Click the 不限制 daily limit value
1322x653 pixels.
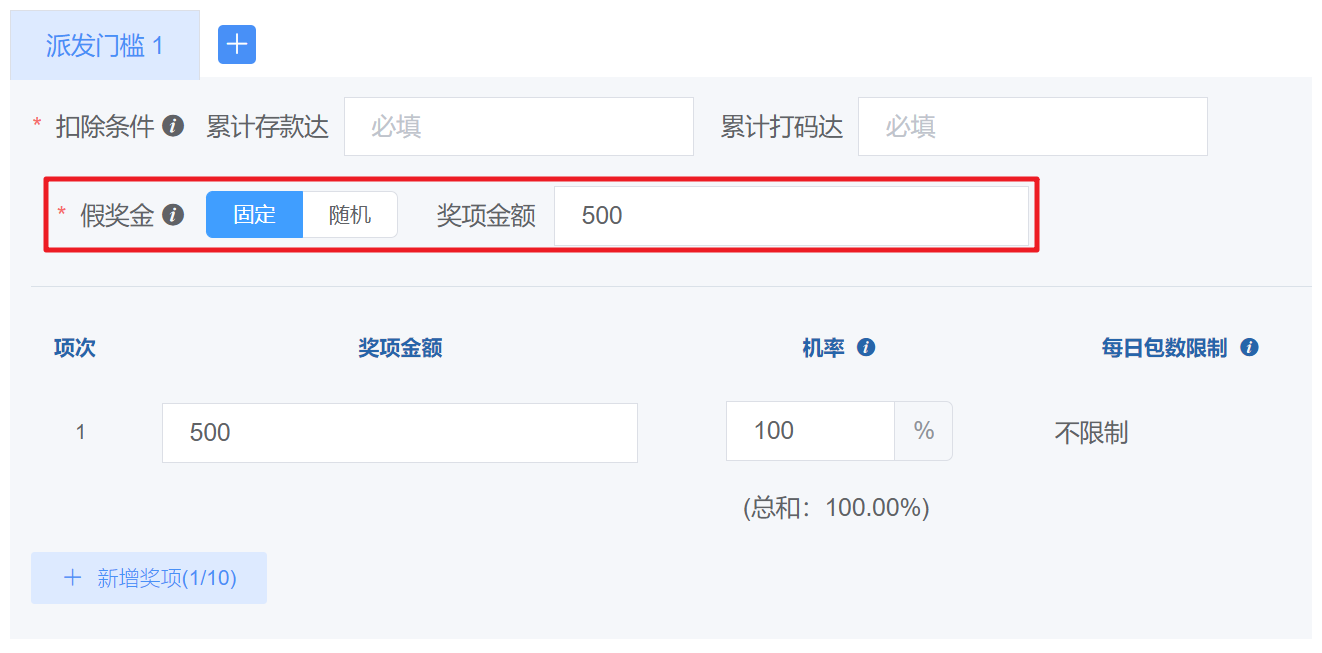pyautogui.click(x=1091, y=433)
